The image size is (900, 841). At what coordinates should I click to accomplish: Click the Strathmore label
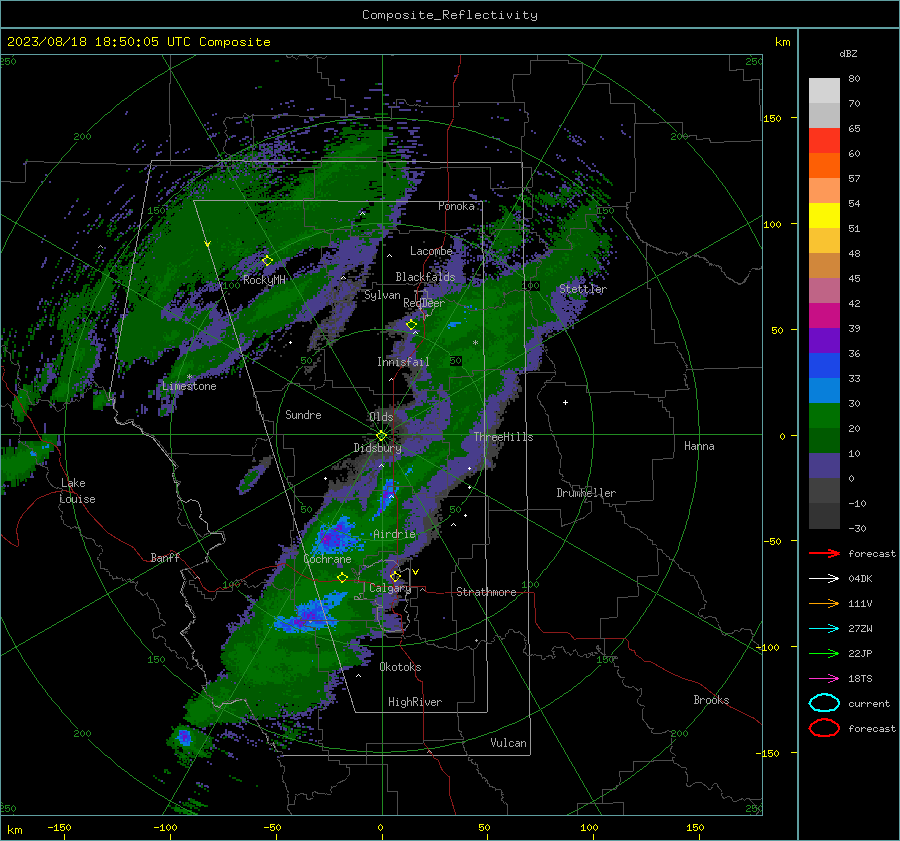coord(486,592)
